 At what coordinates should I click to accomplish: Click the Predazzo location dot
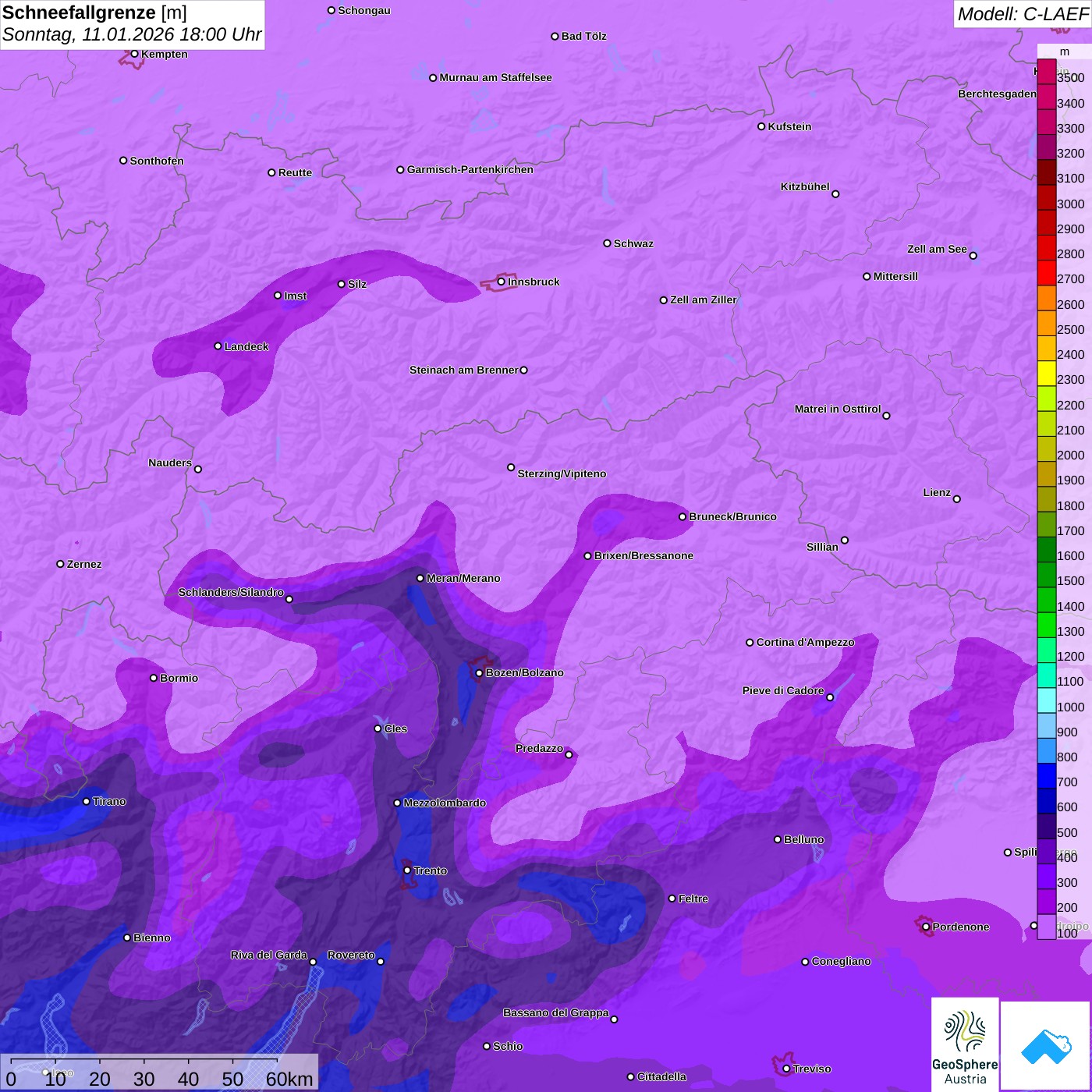[x=569, y=754]
